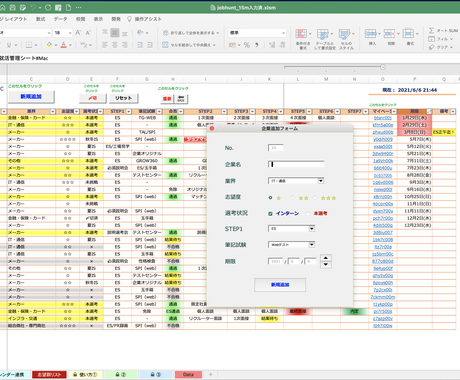Add a new sheet with the plus button
The image size is (460, 380).
pyautogui.click(x=210, y=375)
